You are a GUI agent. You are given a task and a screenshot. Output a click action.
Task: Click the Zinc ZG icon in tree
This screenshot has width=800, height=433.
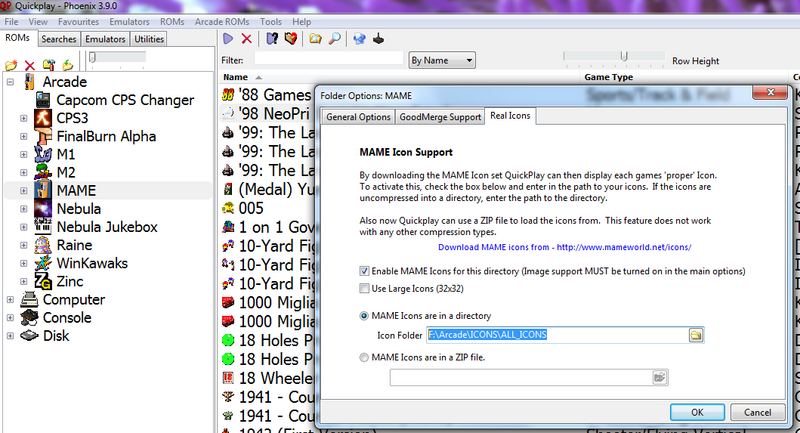click(43, 281)
